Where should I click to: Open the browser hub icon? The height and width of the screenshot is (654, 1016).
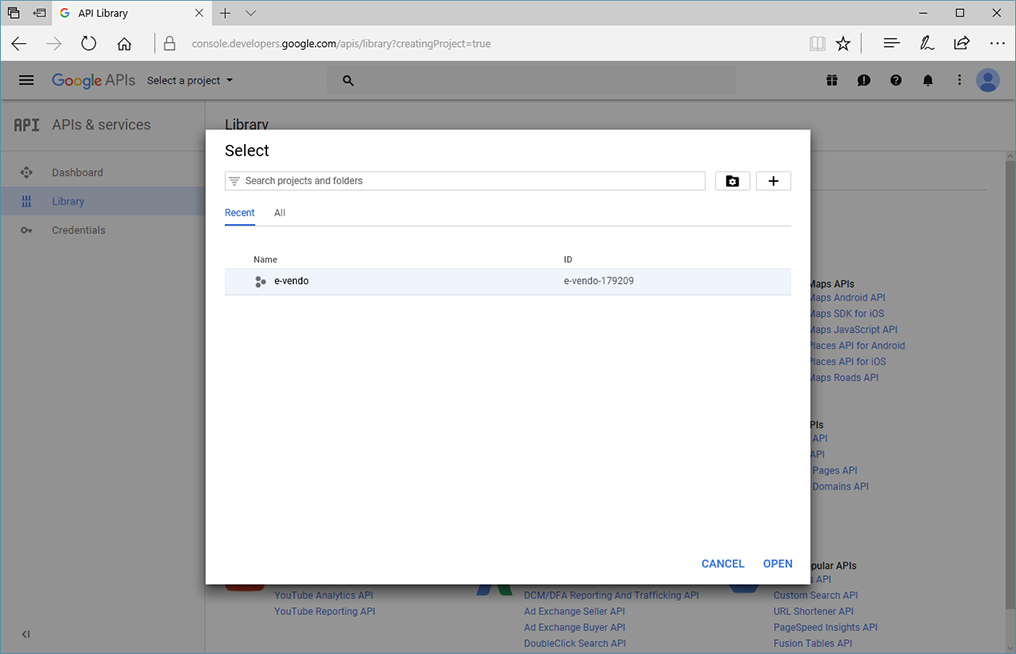click(892, 43)
